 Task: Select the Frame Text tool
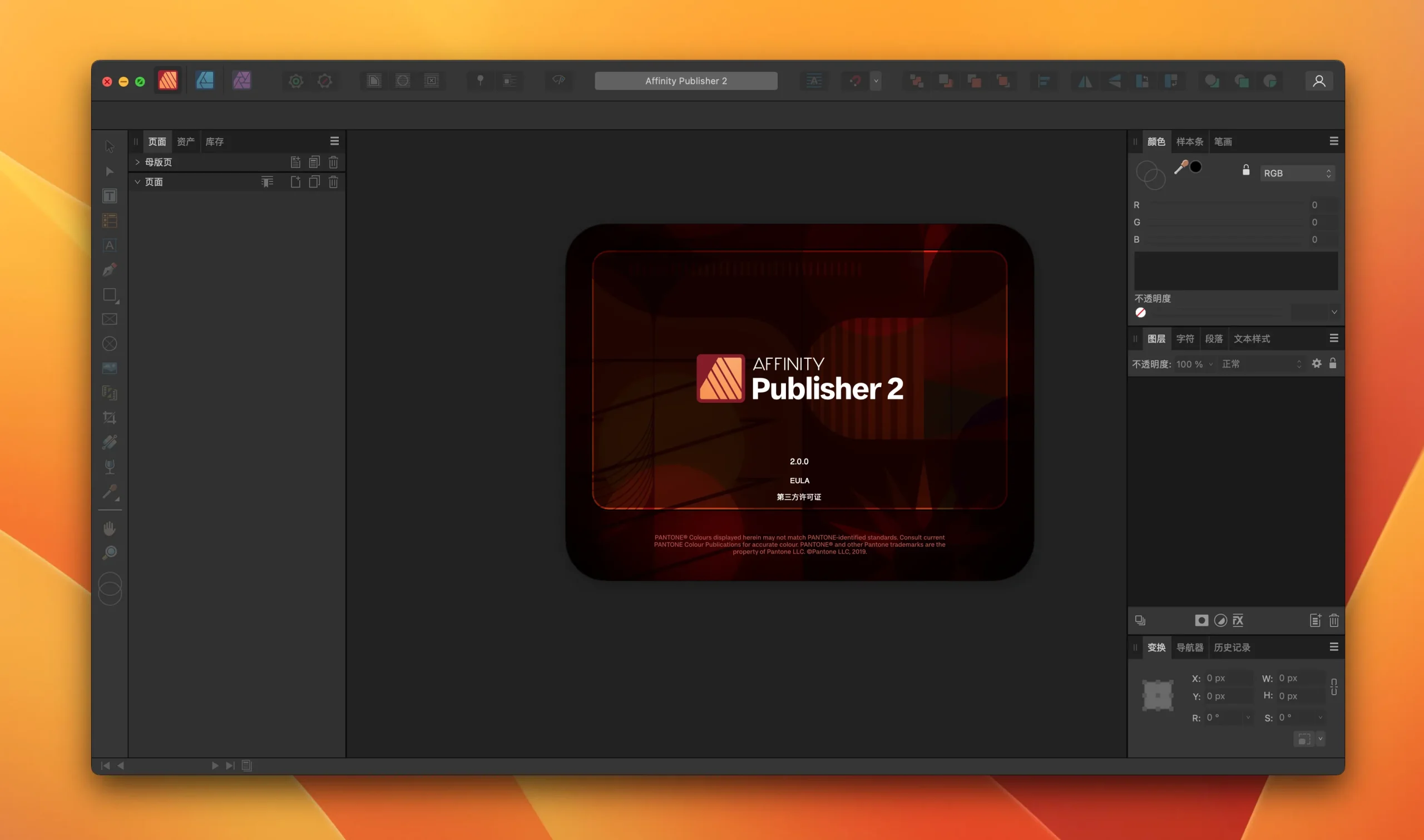pyautogui.click(x=110, y=196)
